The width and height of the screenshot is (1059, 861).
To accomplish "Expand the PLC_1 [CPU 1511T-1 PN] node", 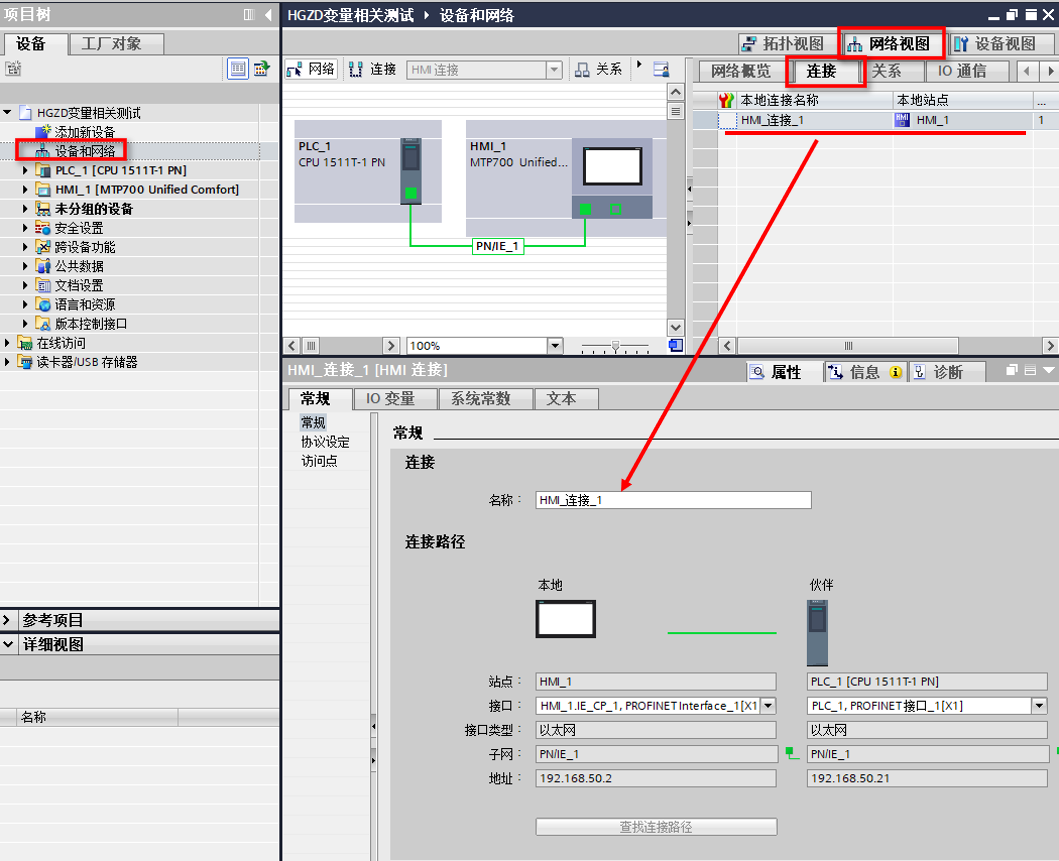I will [x=26, y=171].
